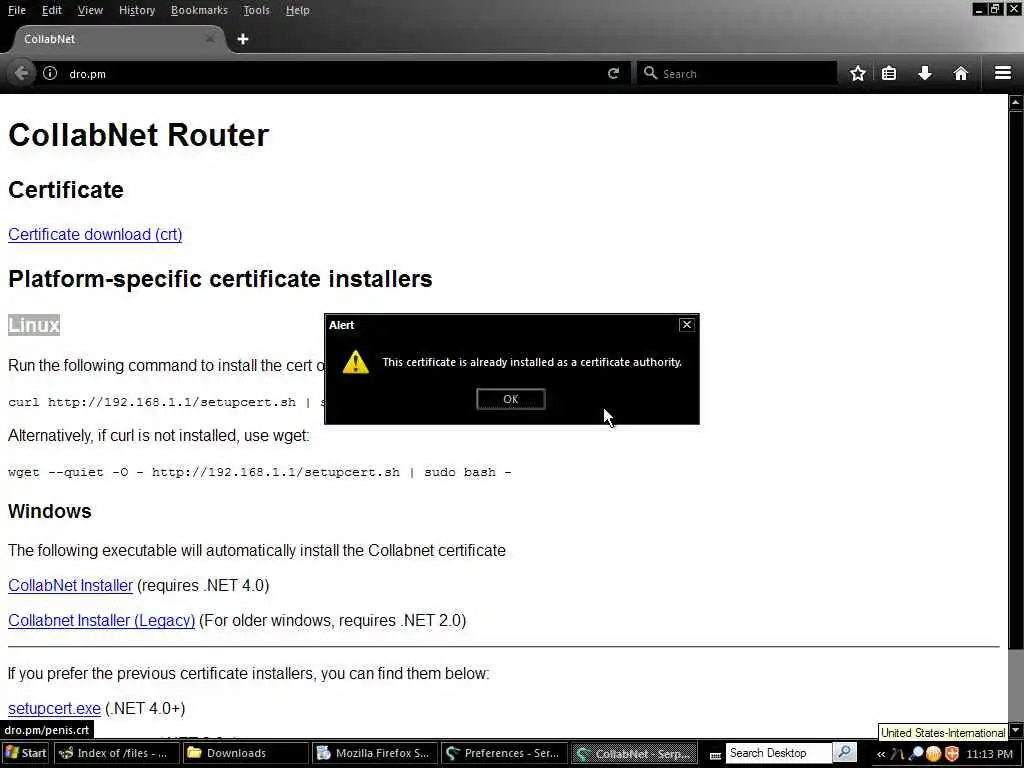Minimize the Firefox window
This screenshot has width=1024, height=768.
(x=979, y=9)
